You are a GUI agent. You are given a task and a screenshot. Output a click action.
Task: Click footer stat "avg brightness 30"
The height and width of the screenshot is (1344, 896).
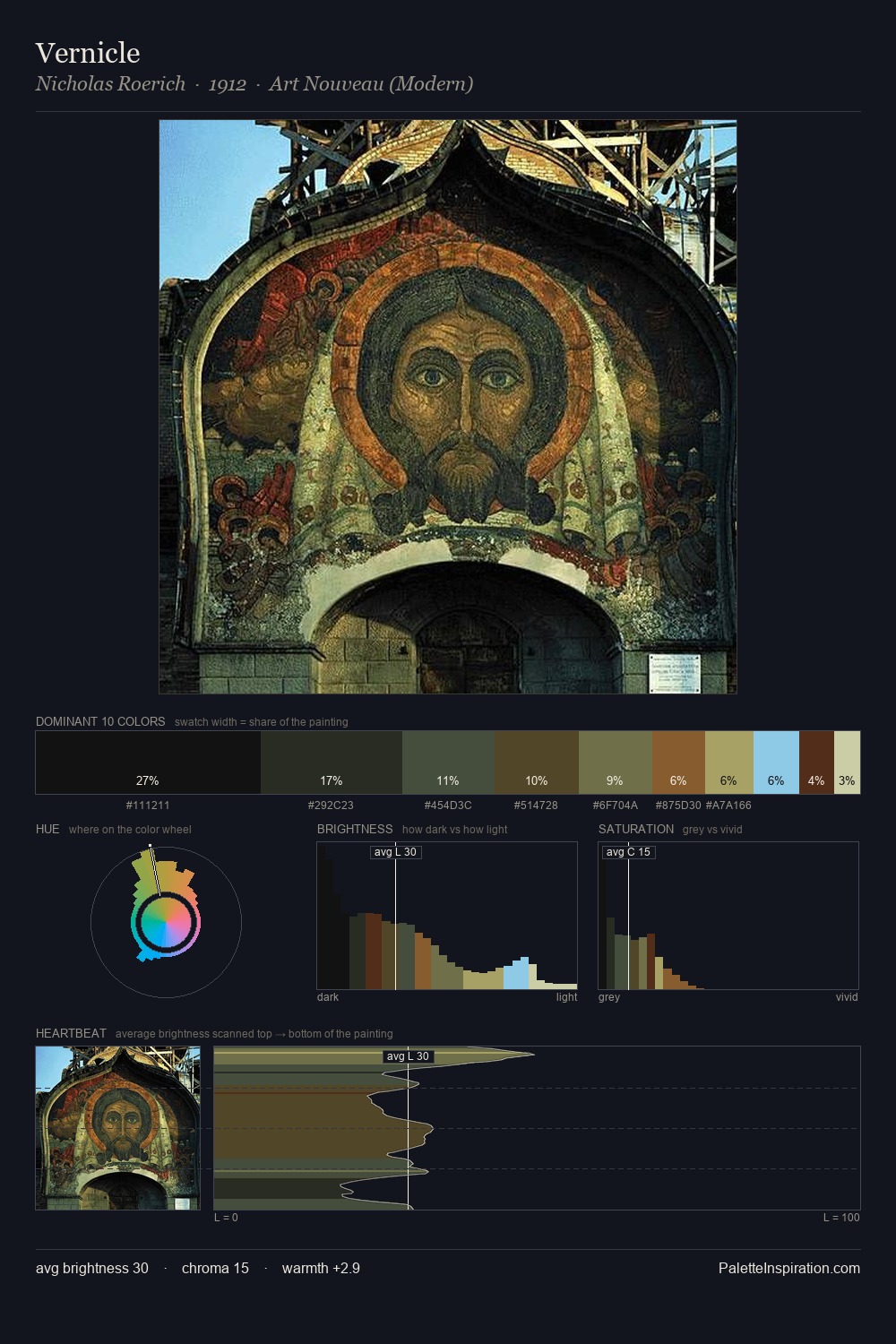click(x=92, y=1268)
